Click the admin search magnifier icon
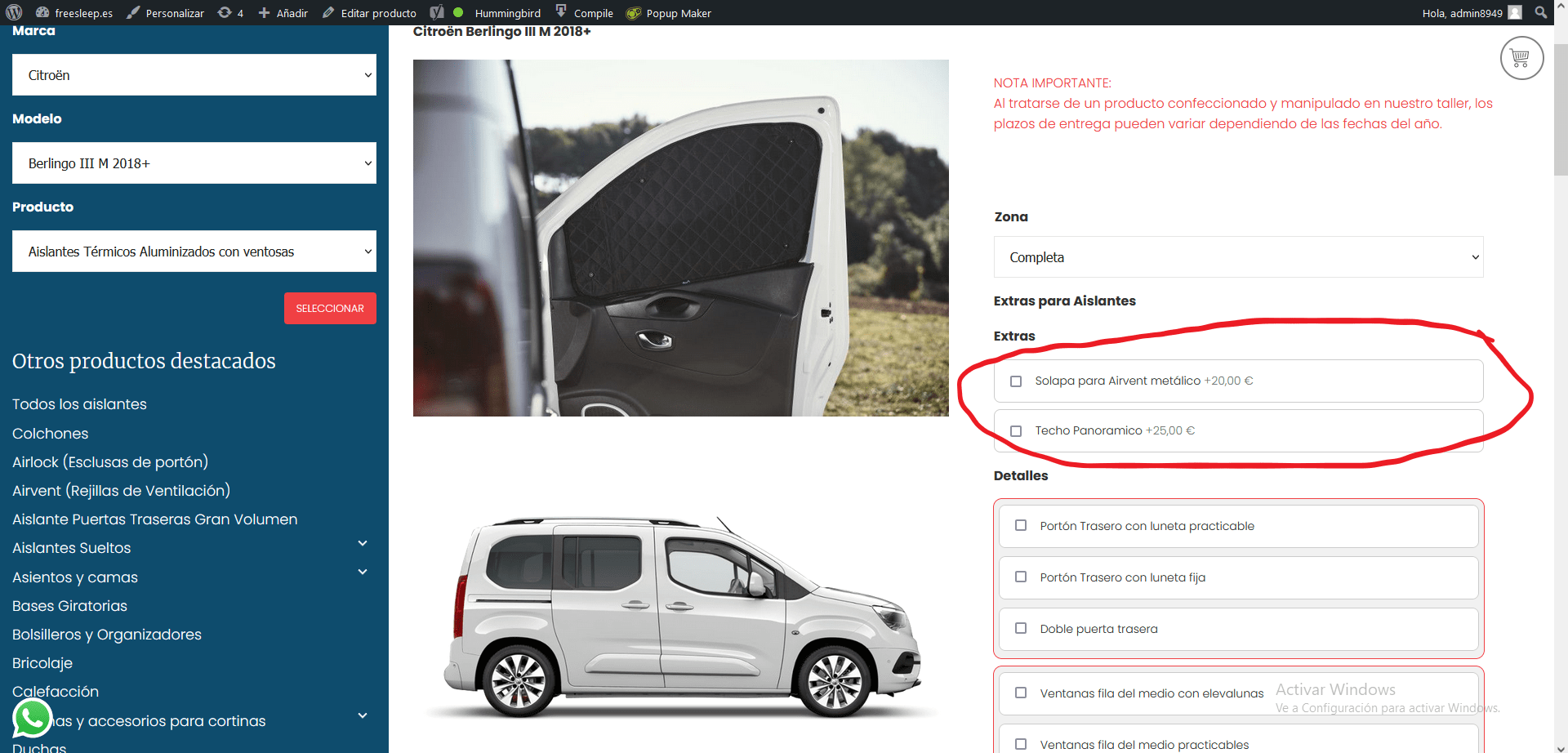 [1541, 12]
